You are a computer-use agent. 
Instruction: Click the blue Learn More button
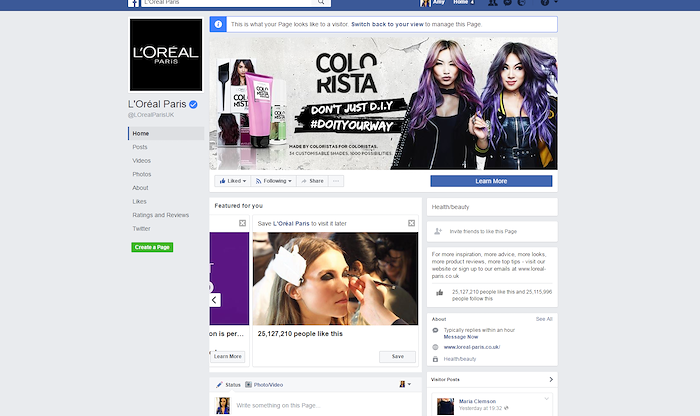(491, 181)
